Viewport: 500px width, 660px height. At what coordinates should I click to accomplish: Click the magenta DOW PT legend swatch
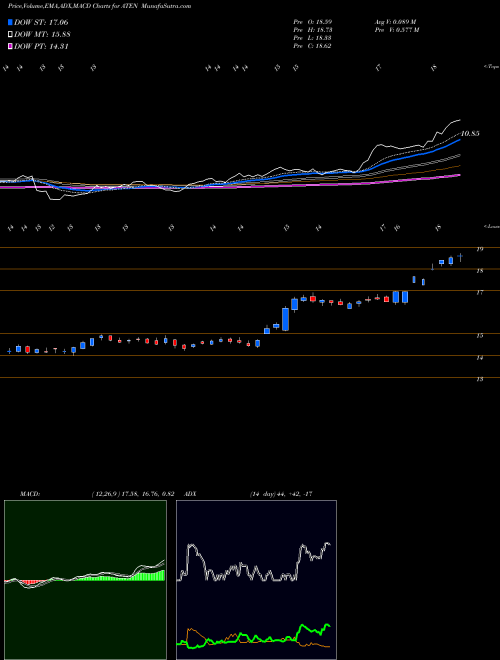[x=11, y=47]
